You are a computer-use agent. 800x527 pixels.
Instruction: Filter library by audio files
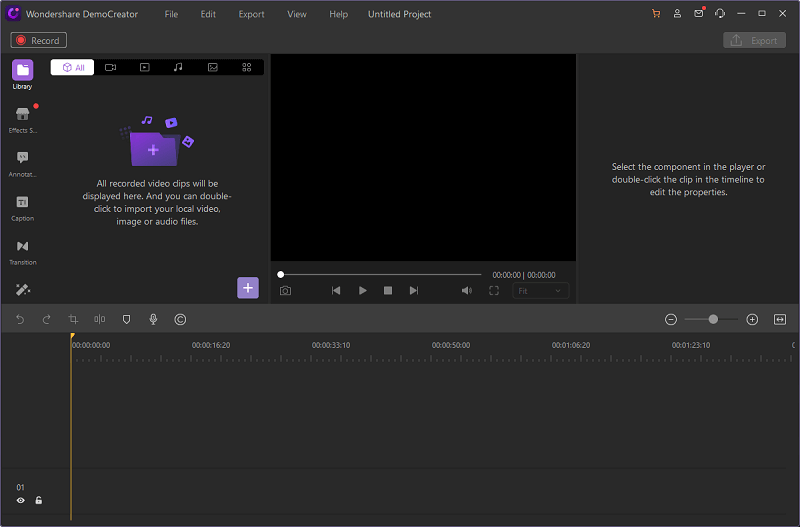(178, 67)
